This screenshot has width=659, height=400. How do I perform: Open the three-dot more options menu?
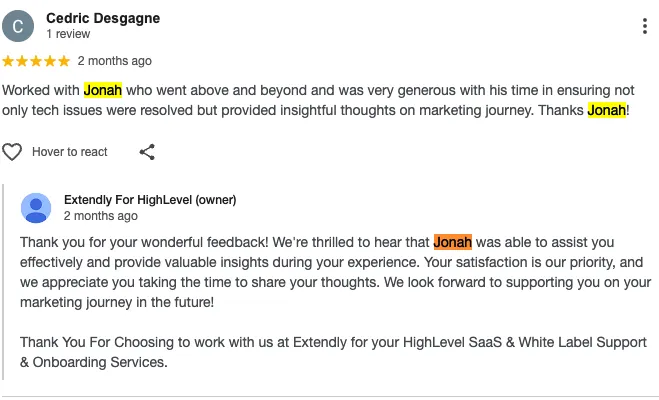coord(645,26)
